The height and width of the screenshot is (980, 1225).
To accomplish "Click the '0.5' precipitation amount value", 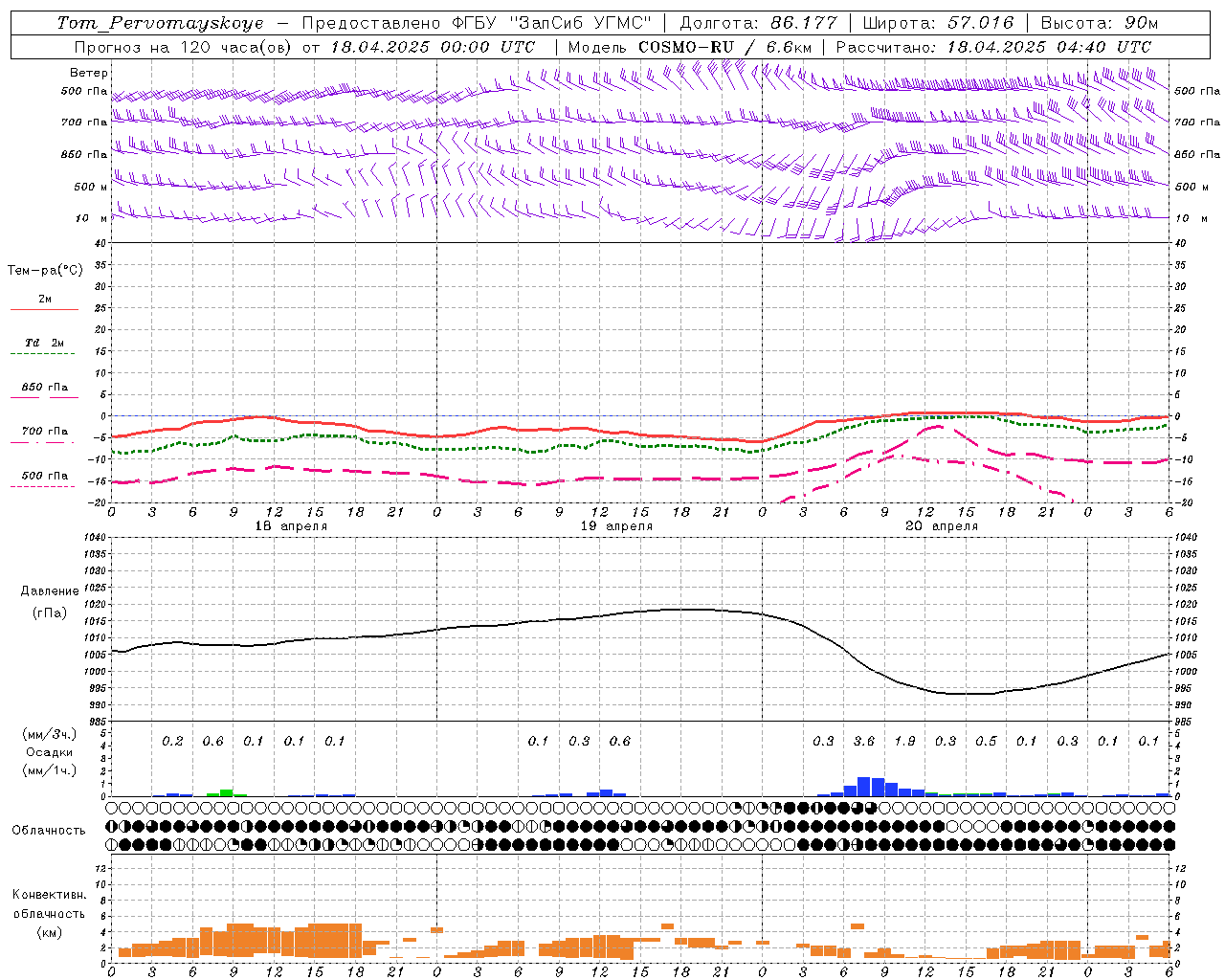I will pos(986,741).
